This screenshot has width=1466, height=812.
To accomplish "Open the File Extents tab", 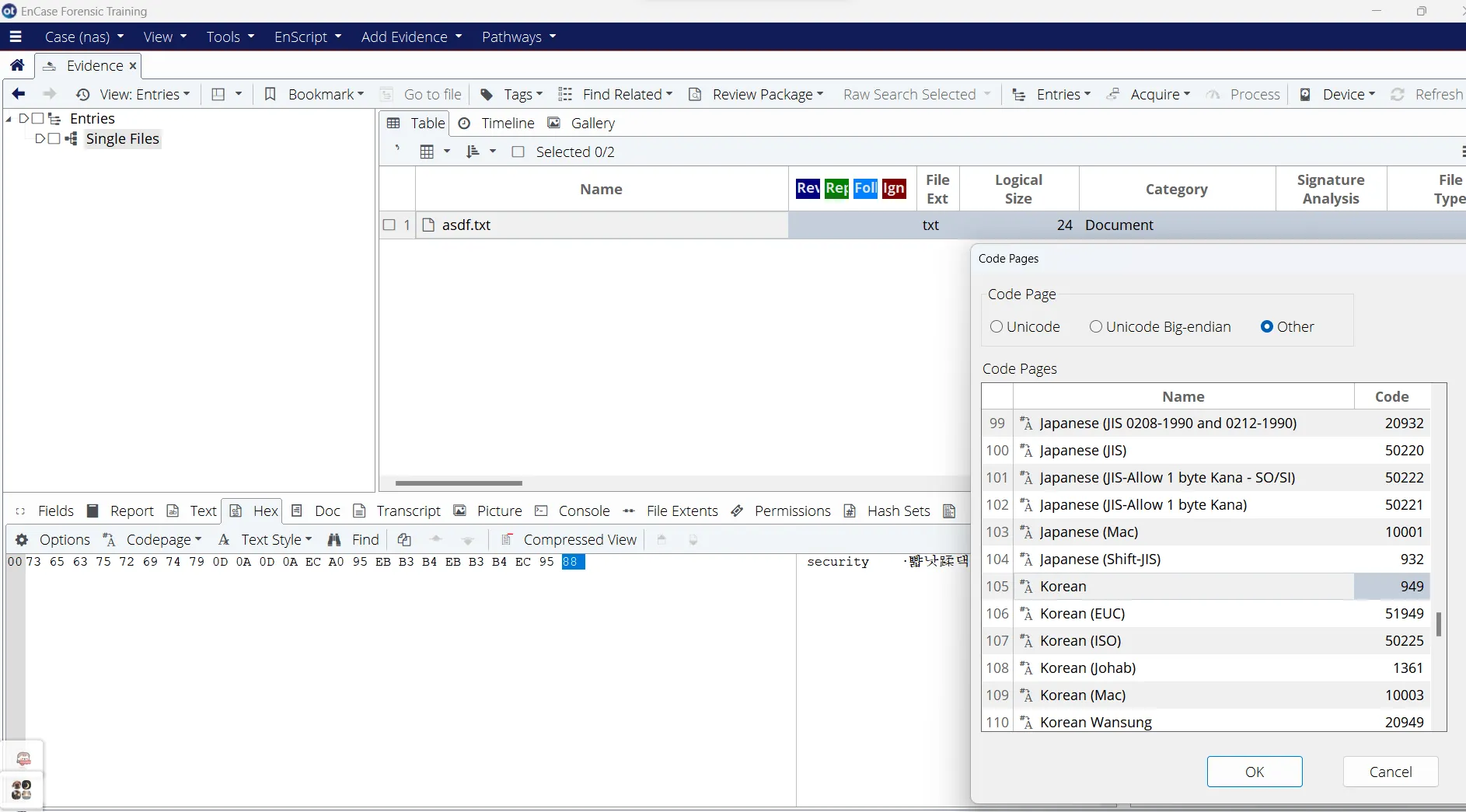I will pos(670,511).
